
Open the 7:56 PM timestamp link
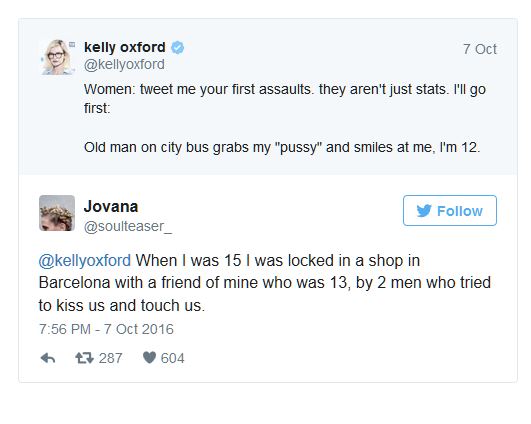106,329
